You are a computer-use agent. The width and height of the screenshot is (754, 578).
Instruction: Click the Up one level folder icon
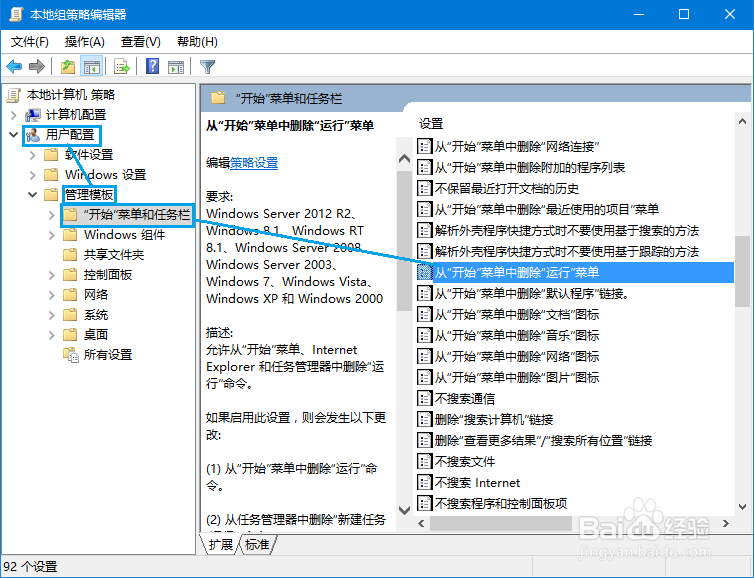pos(68,66)
